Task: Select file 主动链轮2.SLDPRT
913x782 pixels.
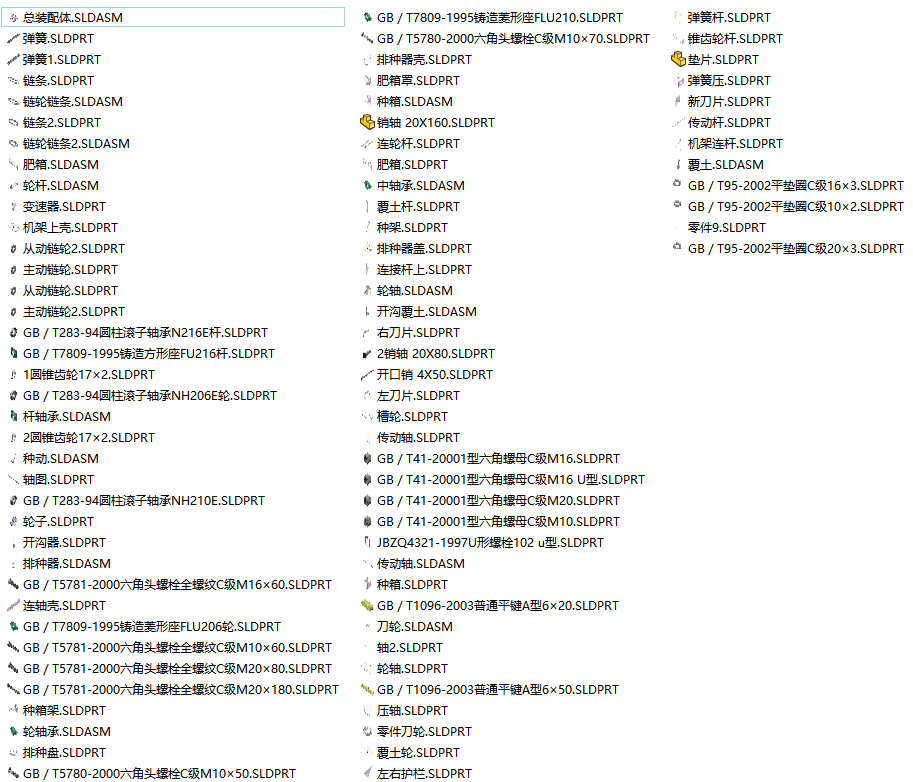Action: 74,312
